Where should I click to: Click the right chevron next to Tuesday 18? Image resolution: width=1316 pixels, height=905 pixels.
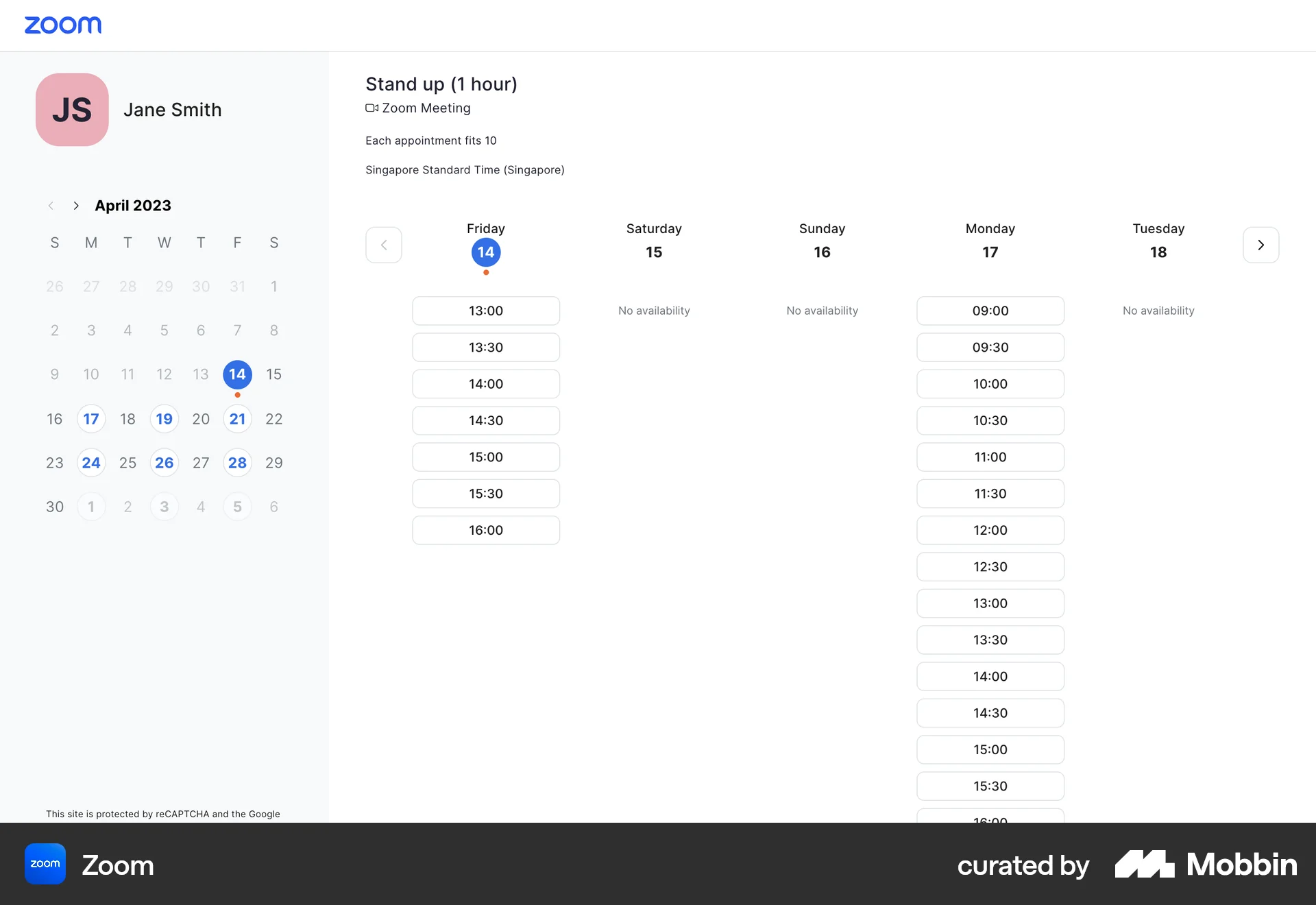[1260, 245]
